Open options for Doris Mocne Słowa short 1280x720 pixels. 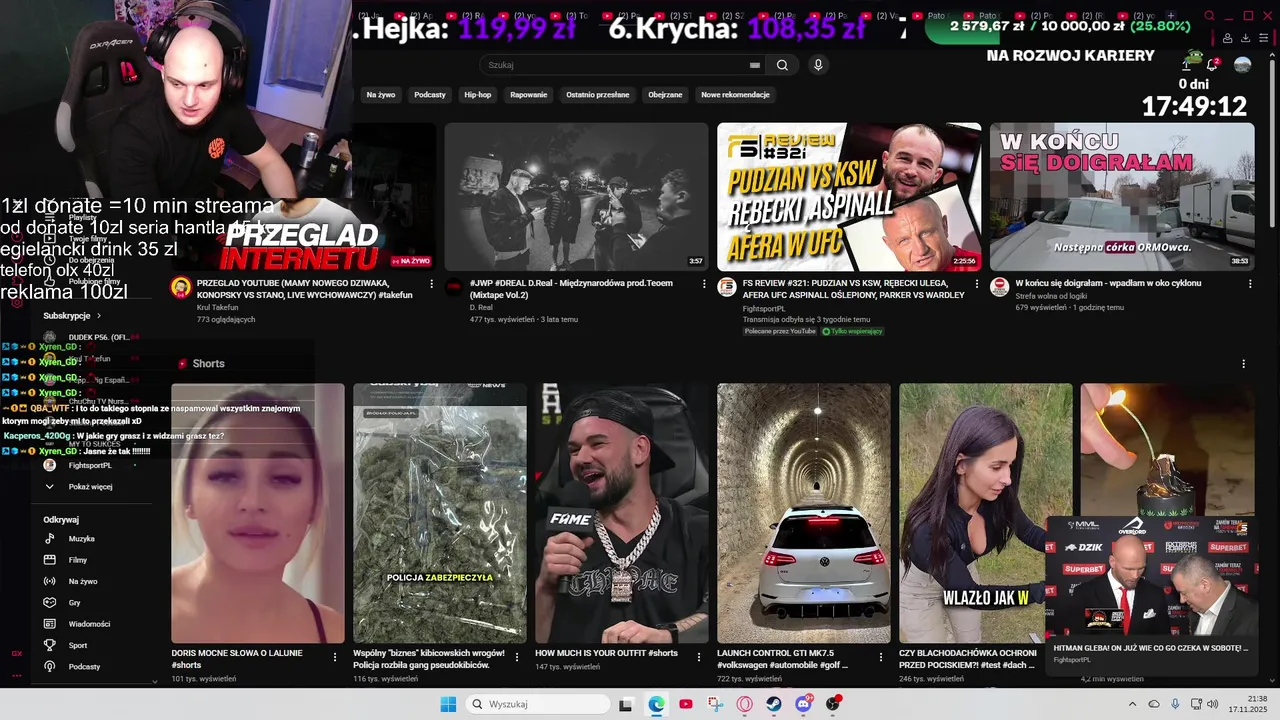(335, 657)
